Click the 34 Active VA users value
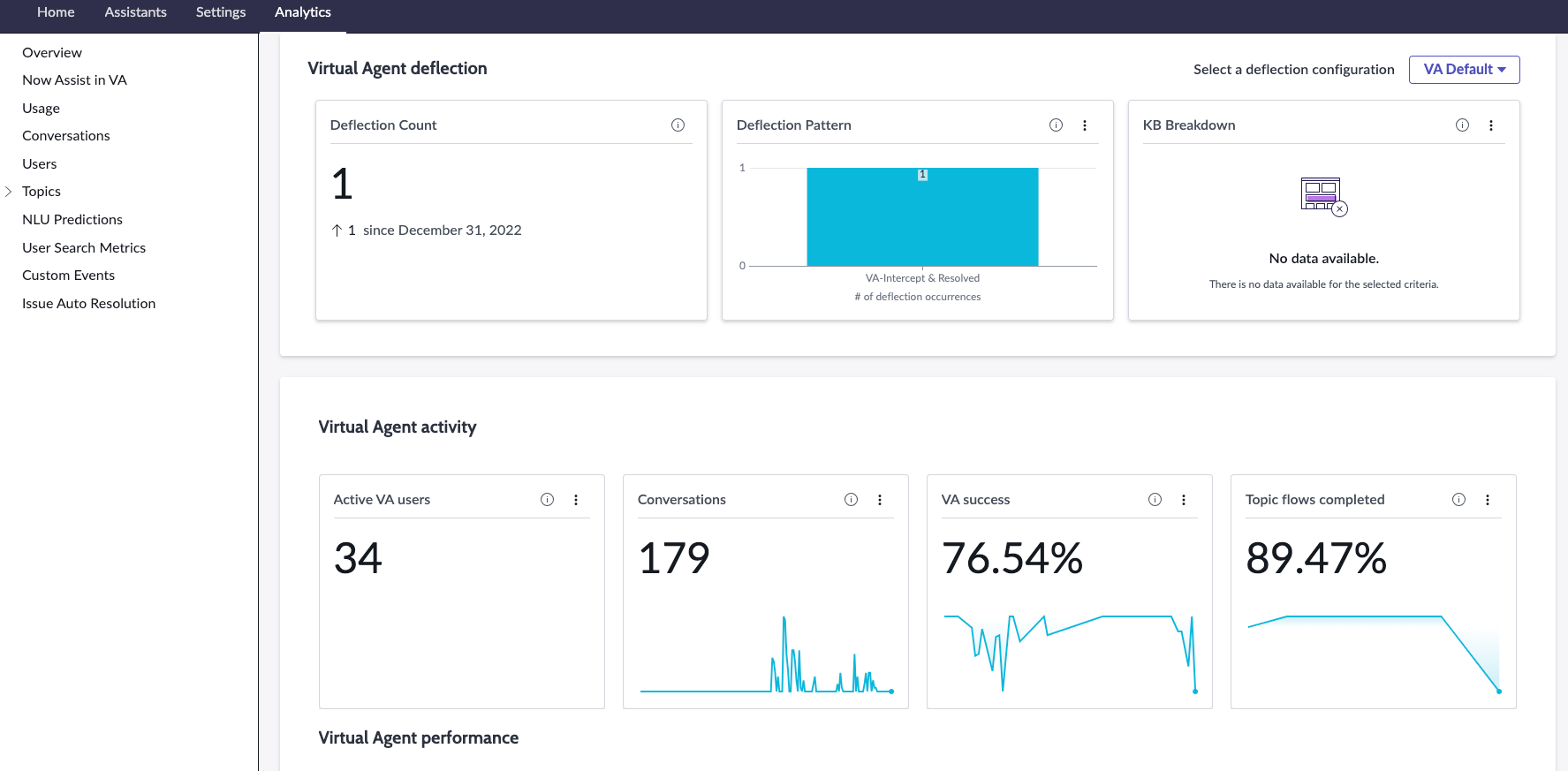The image size is (1568, 771). [x=358, y=558]
